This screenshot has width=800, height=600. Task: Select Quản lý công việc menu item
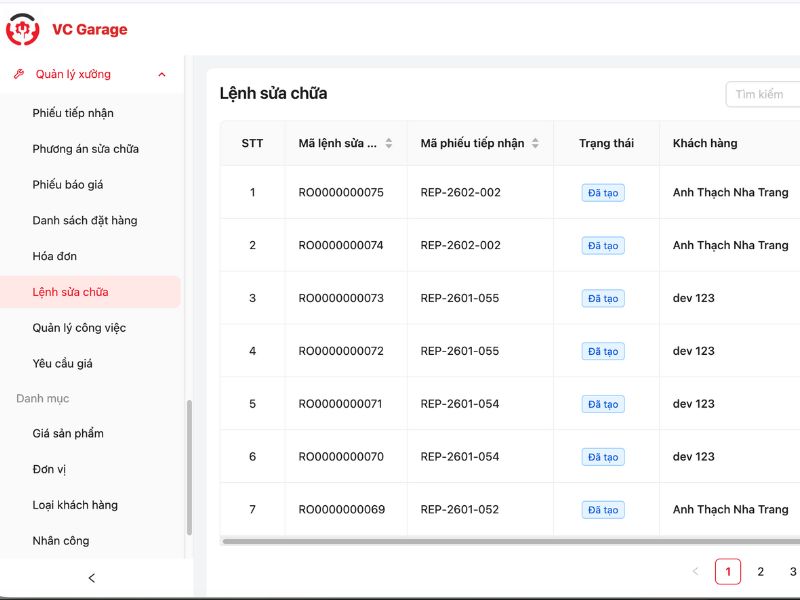click(x=79, y=328)
